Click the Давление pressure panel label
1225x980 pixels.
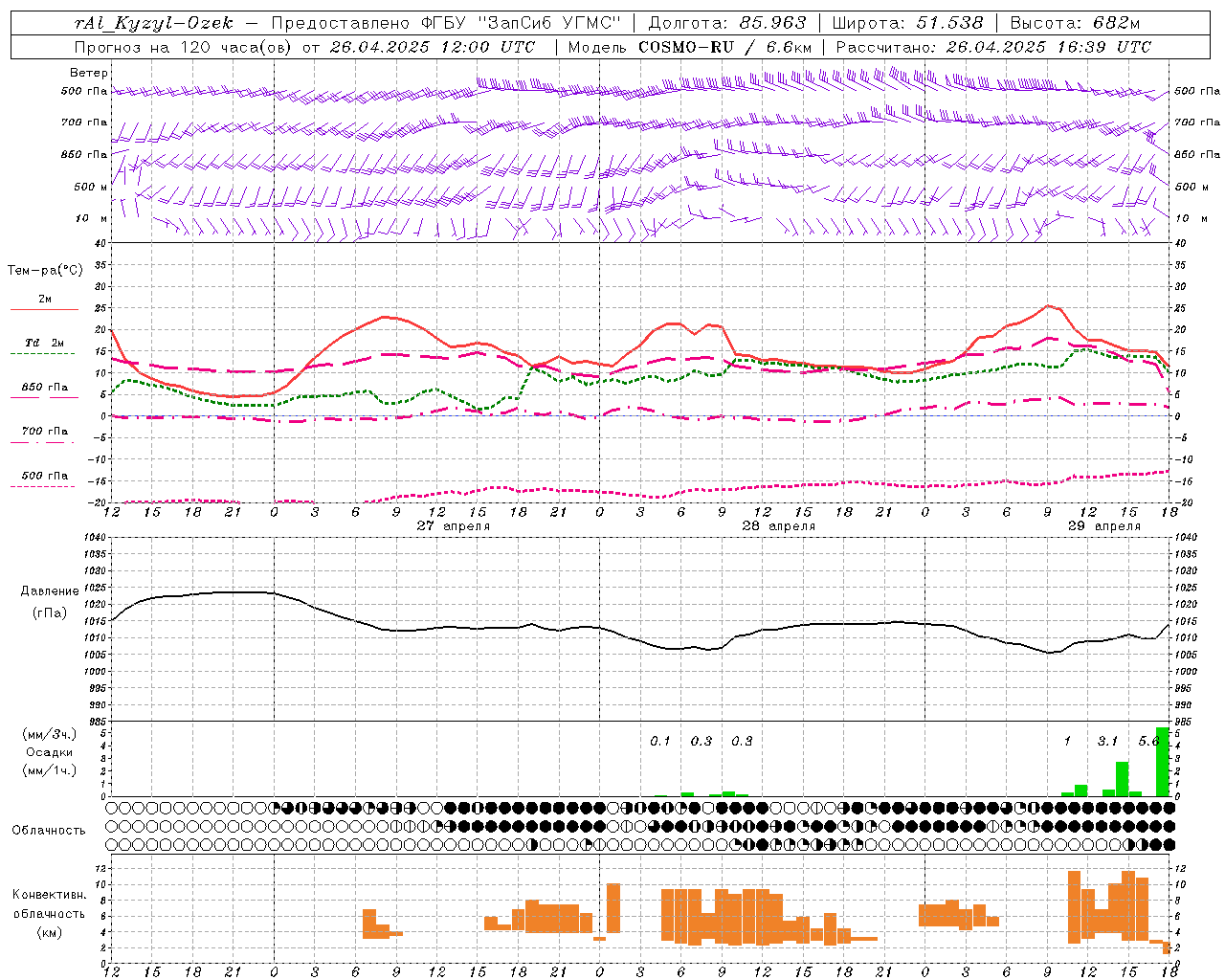(50, 591)
